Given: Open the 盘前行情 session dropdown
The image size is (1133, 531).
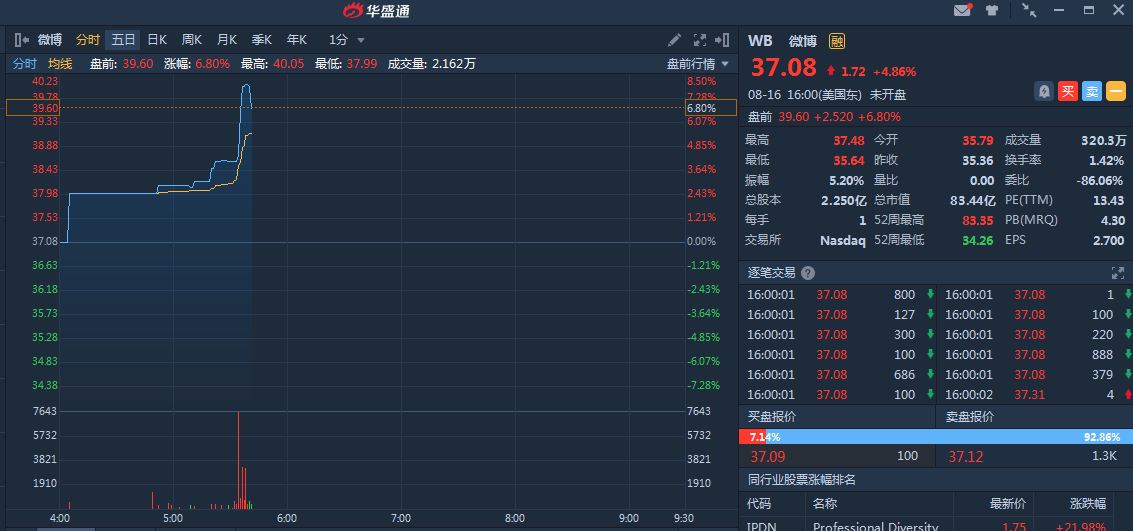Looking at the screenshot, I should tap(698, 64).
